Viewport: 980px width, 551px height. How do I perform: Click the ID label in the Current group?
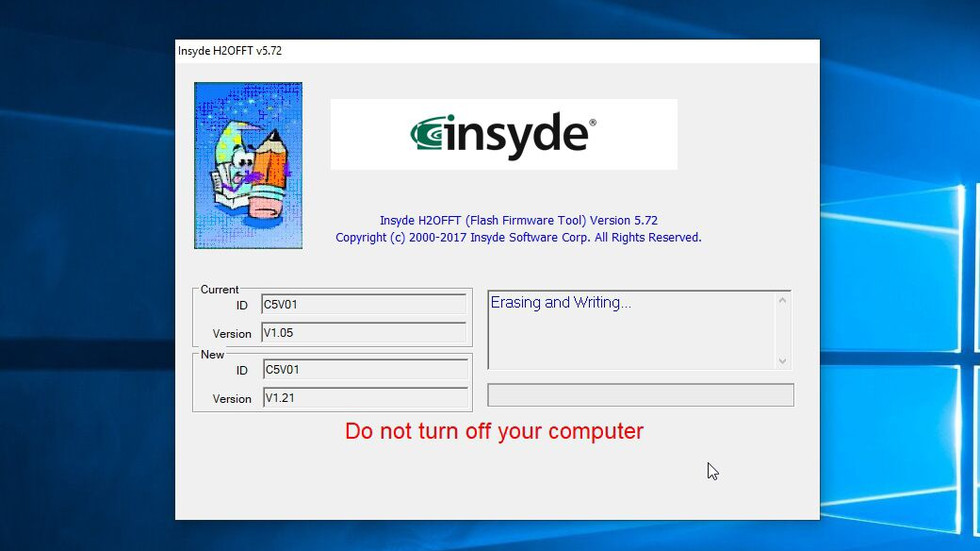pyautogui.click(x=242, y=305)
